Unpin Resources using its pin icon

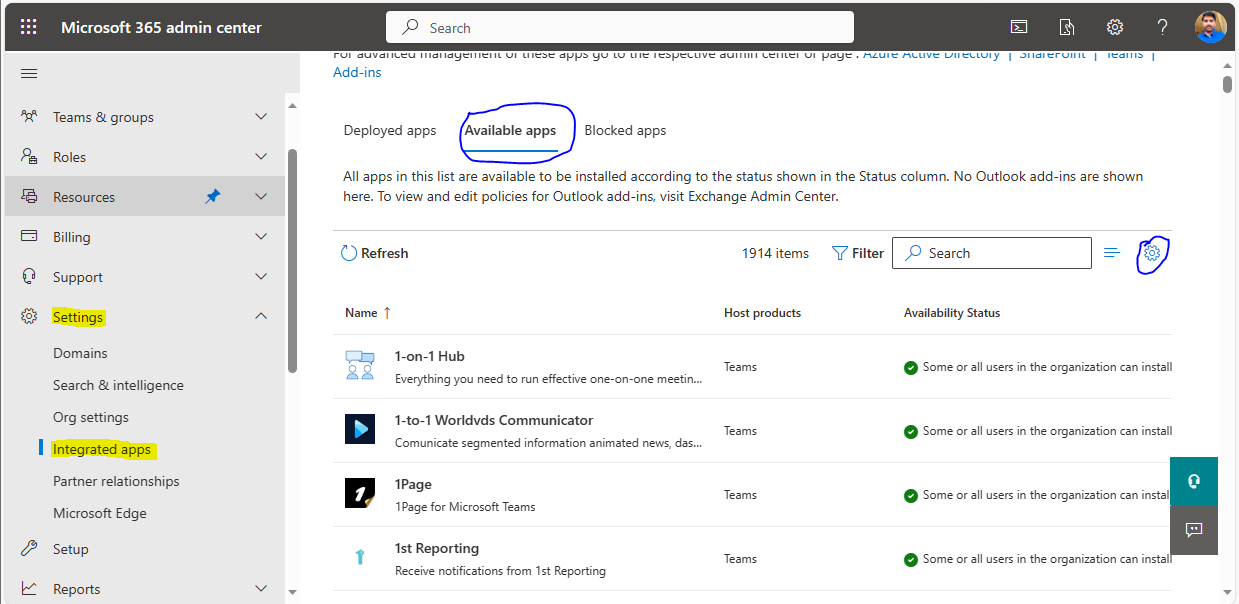[x=212, y=196]
